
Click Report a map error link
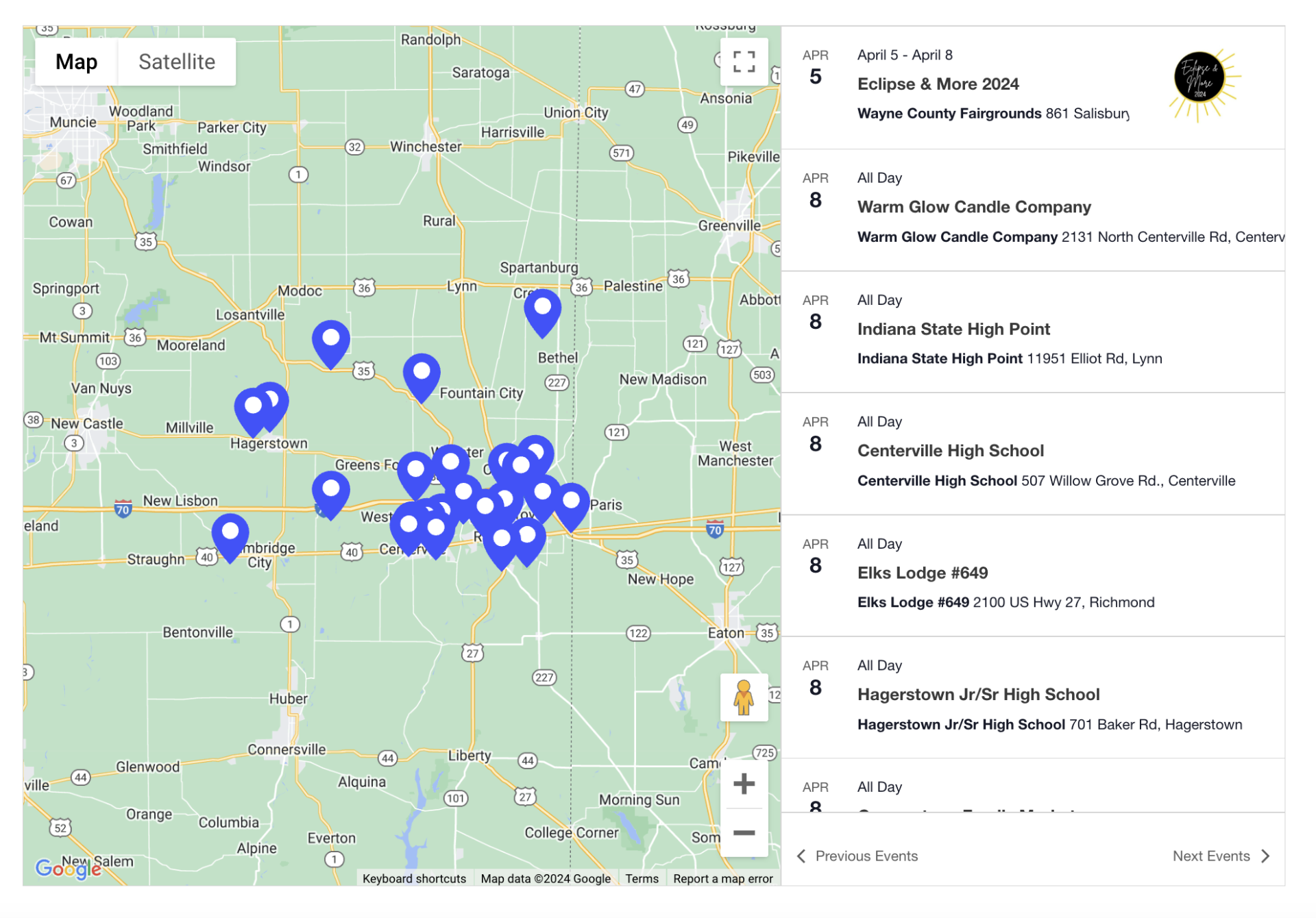pyautogui.click(x=722, y=879)
